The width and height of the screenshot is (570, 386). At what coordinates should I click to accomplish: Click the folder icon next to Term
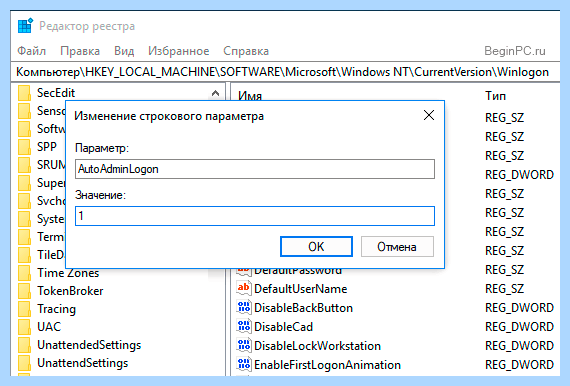(x=24, y=237)
